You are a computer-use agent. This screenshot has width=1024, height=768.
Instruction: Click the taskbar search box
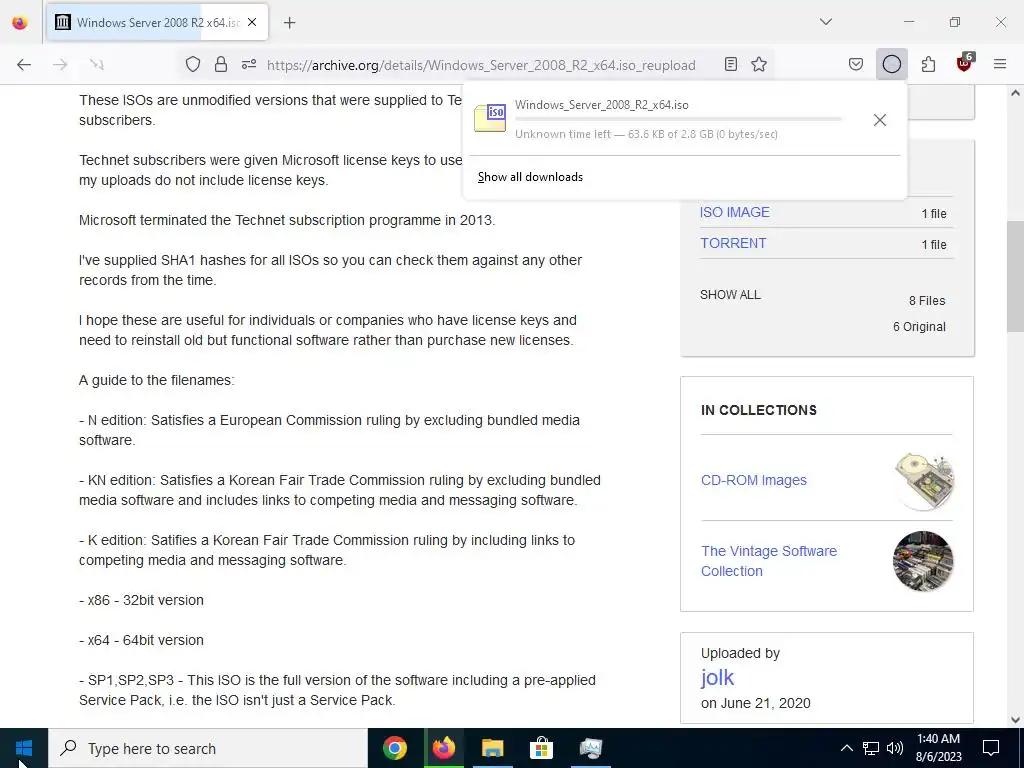pyautogui.click(x=208, y=748)
